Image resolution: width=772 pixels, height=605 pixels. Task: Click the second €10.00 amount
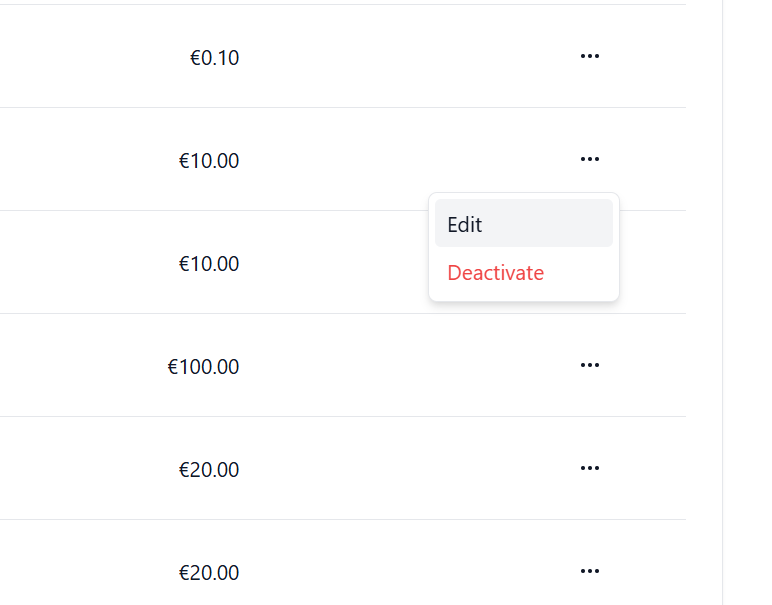pyautogui.click(x=209, y=264)
